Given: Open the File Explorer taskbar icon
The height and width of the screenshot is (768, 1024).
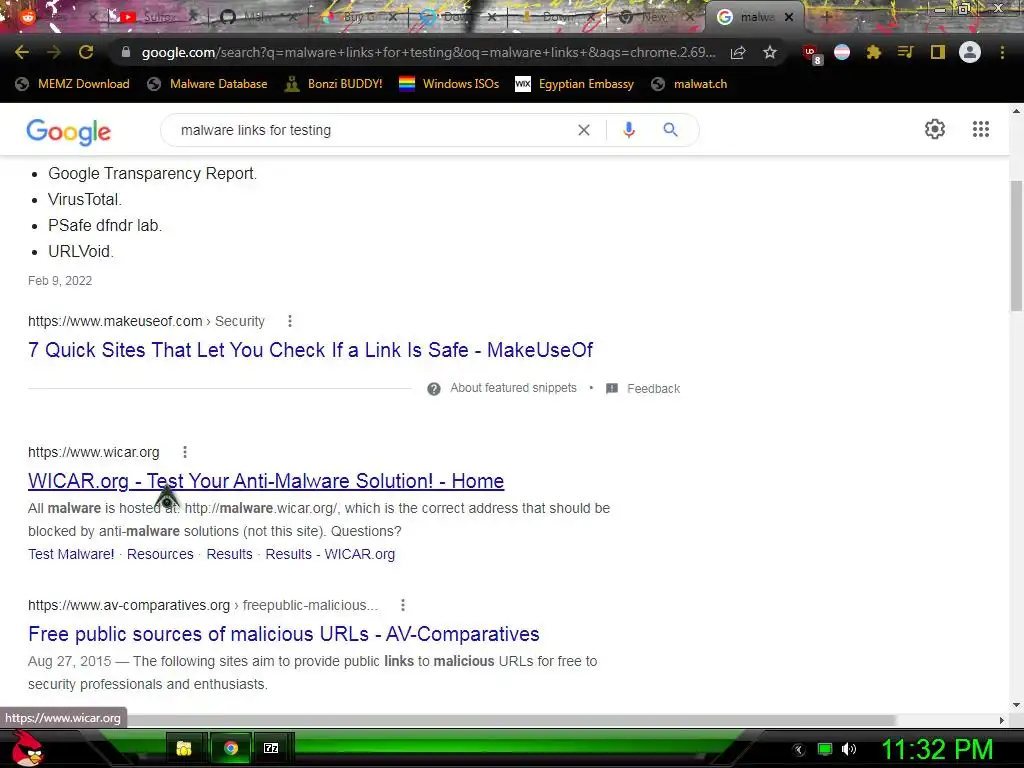Looking at the screenshot, I should pos(184,748).
